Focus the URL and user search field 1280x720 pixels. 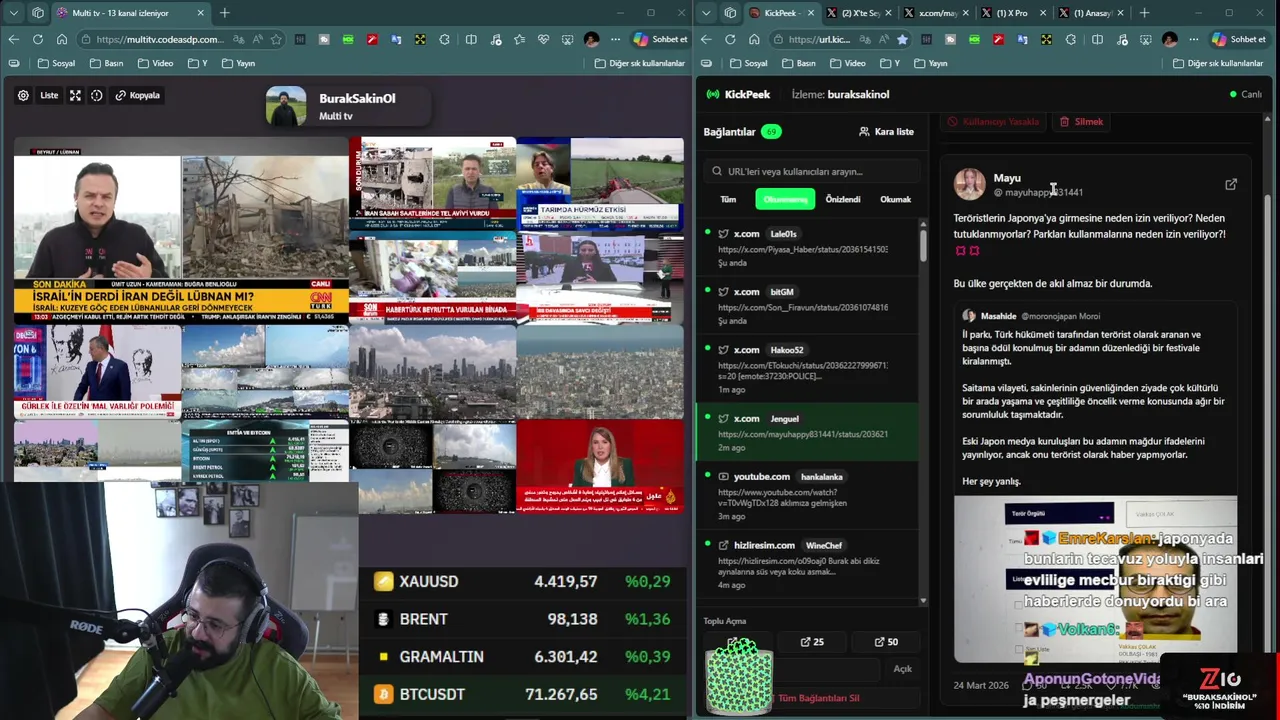[812, 171]
